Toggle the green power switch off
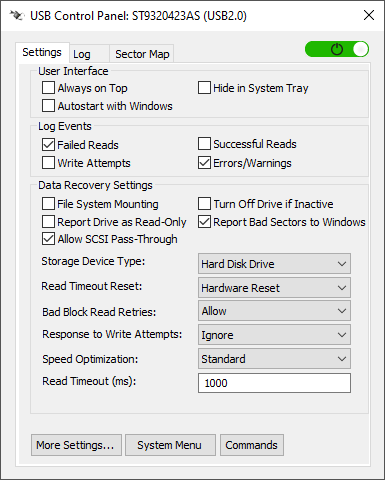The height and width of the screenshot is (480, 385). (337, 49)
